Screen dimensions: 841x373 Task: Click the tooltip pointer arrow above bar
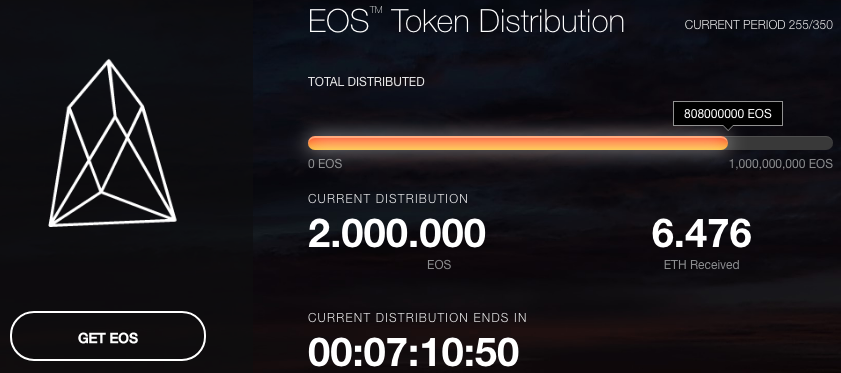tap(727, 128)
